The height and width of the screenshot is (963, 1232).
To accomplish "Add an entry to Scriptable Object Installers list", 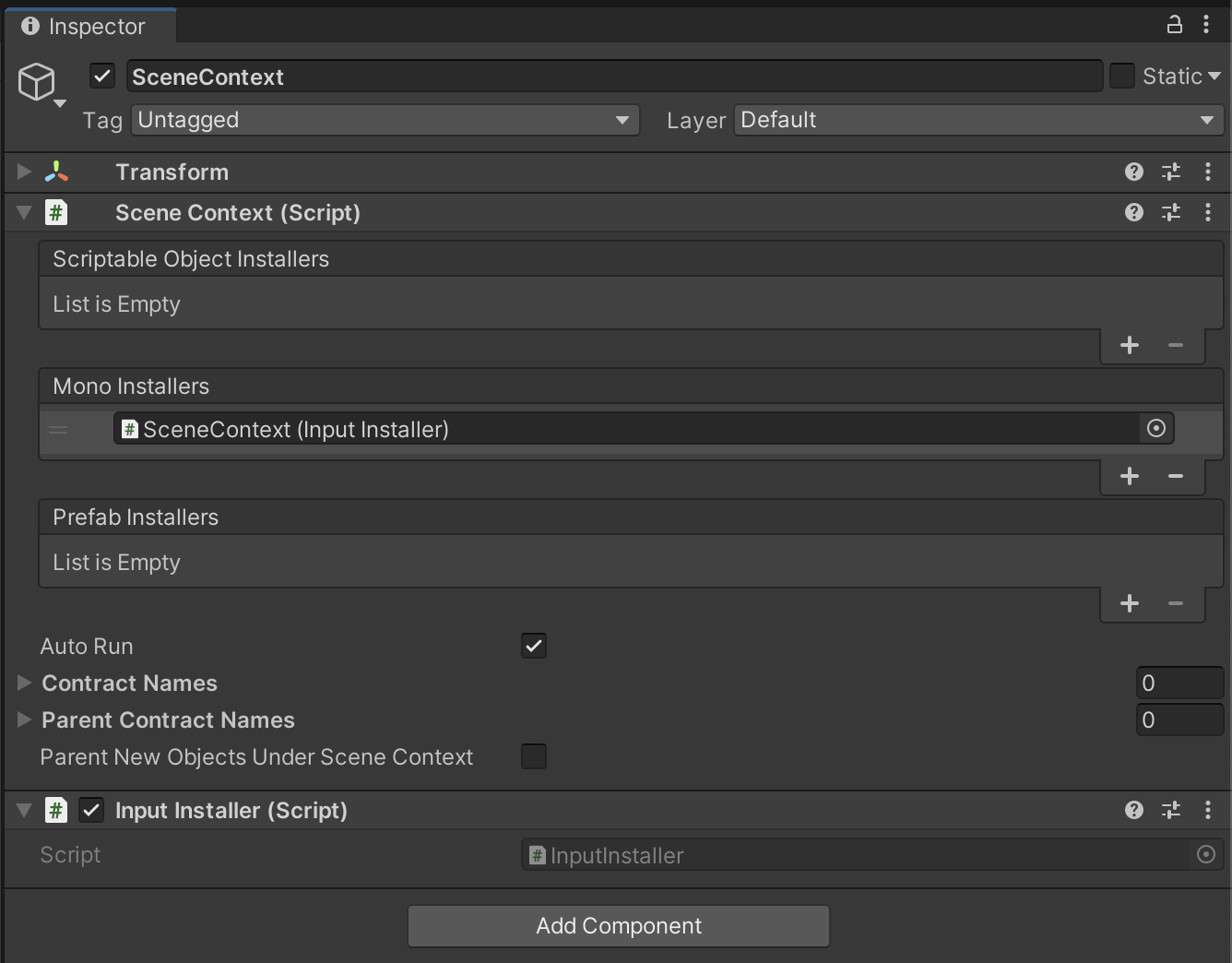I will click(1129, 345).
